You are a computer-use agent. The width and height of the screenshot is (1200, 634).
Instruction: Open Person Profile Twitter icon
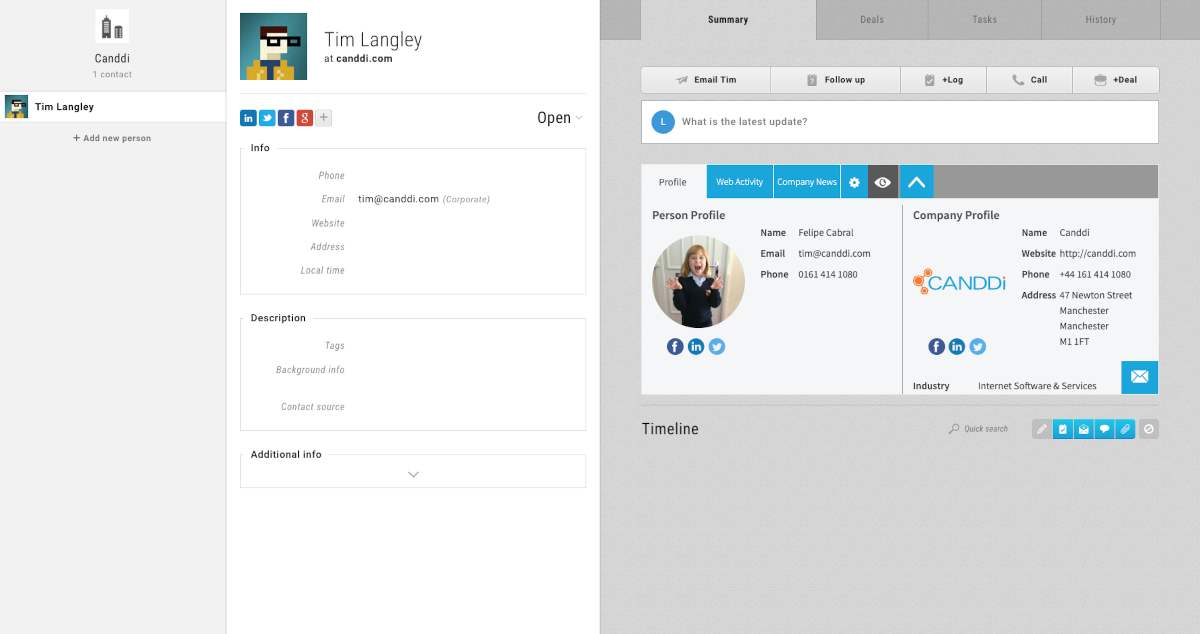(x=717, y=347)
